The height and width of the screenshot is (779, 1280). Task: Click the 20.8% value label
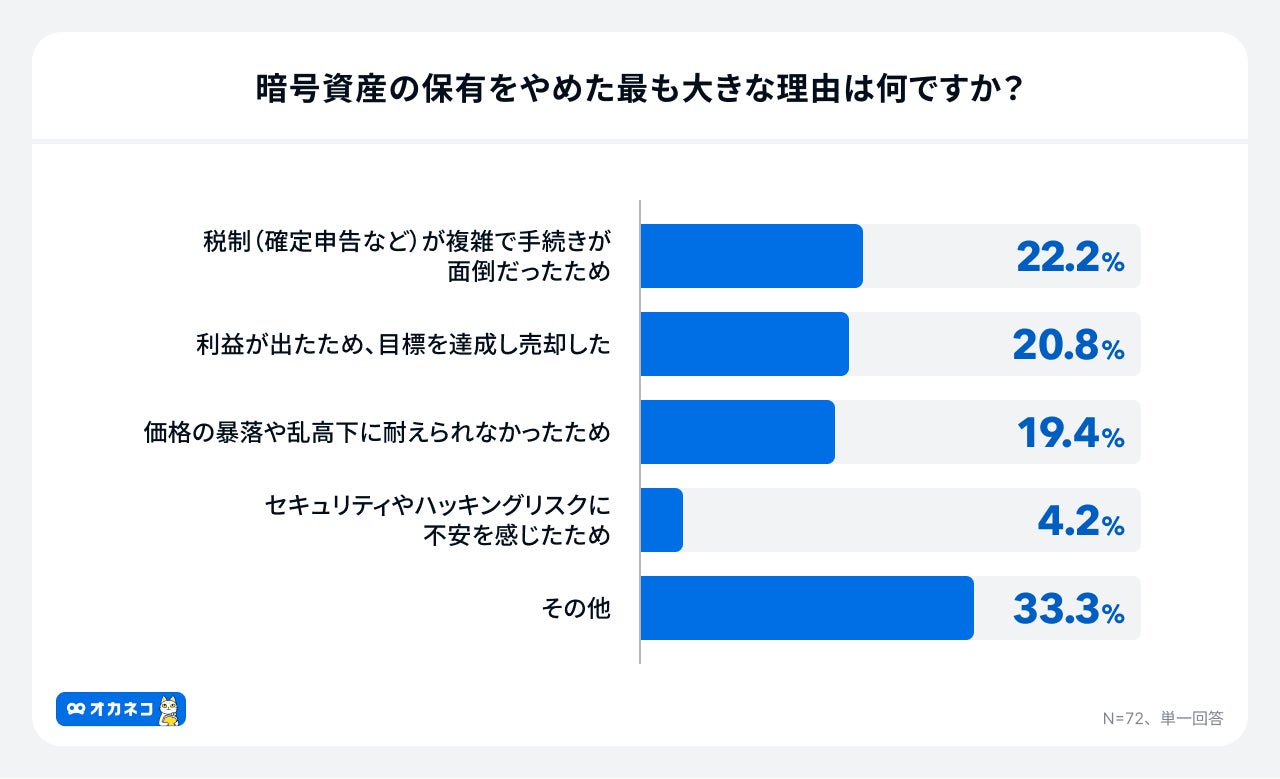point(1068,346)
